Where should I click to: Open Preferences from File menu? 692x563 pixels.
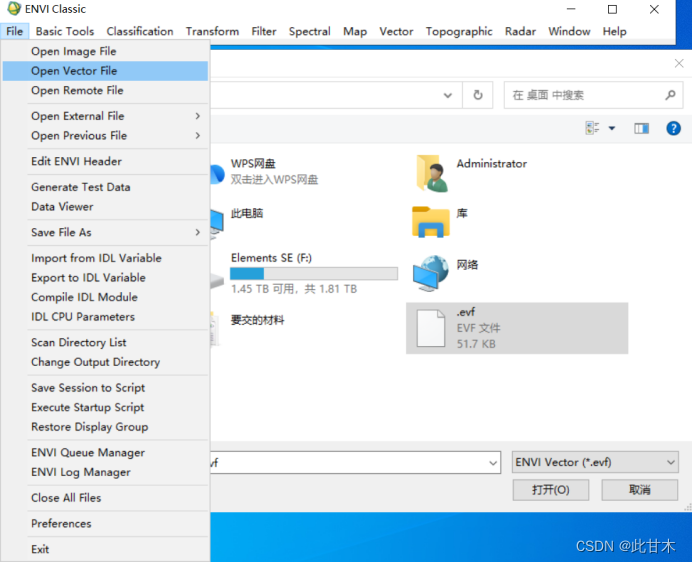105,523
